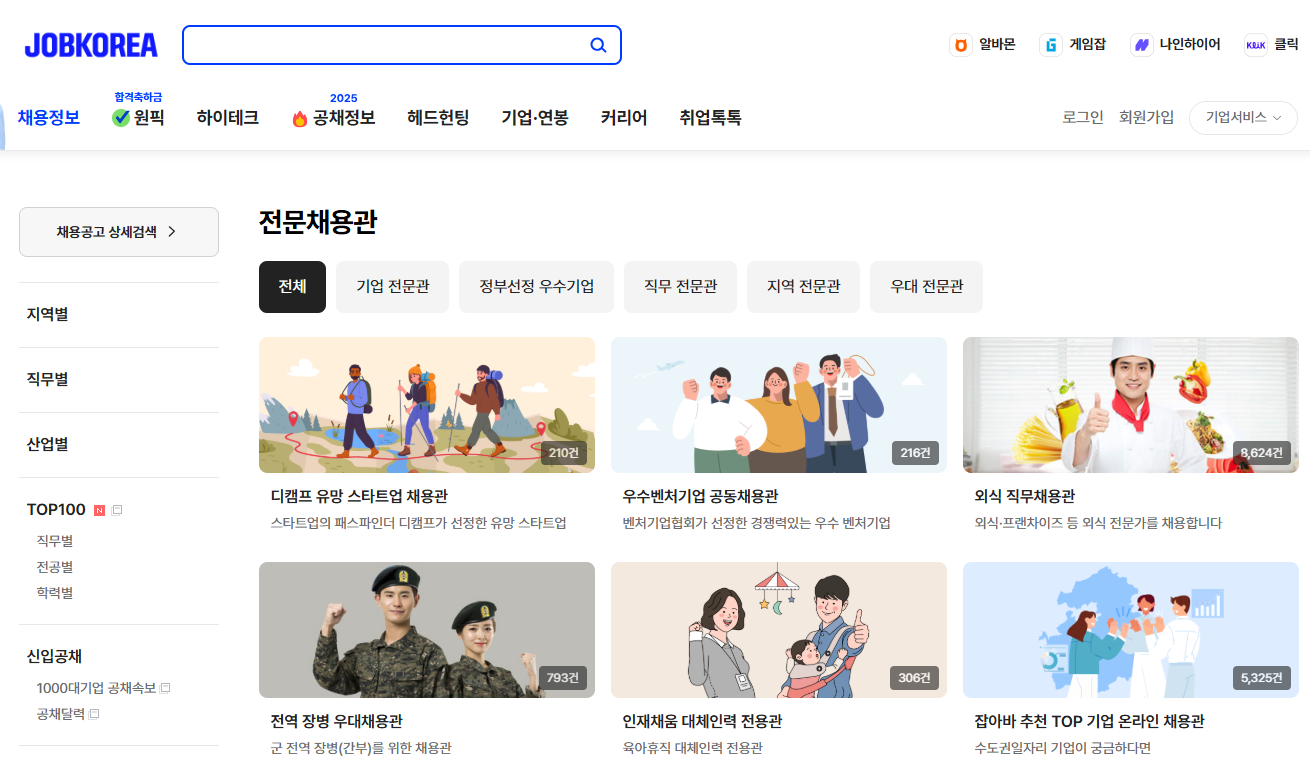Click the red N badge next to TOP100
Viewport: 1310px width, 766px height.
pyautogui.click(x=98, y=509)
